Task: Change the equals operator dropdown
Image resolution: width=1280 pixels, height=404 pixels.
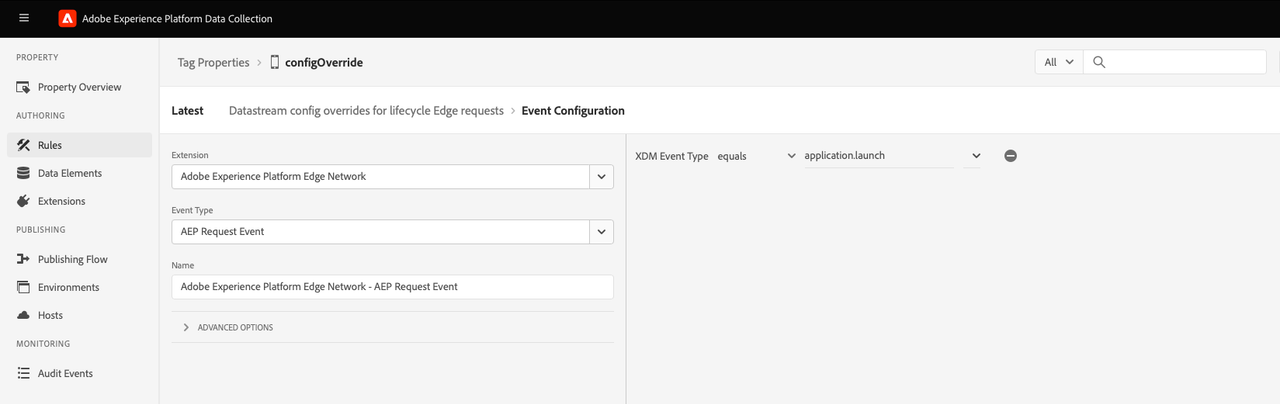Action: click(x=757, y=156)
